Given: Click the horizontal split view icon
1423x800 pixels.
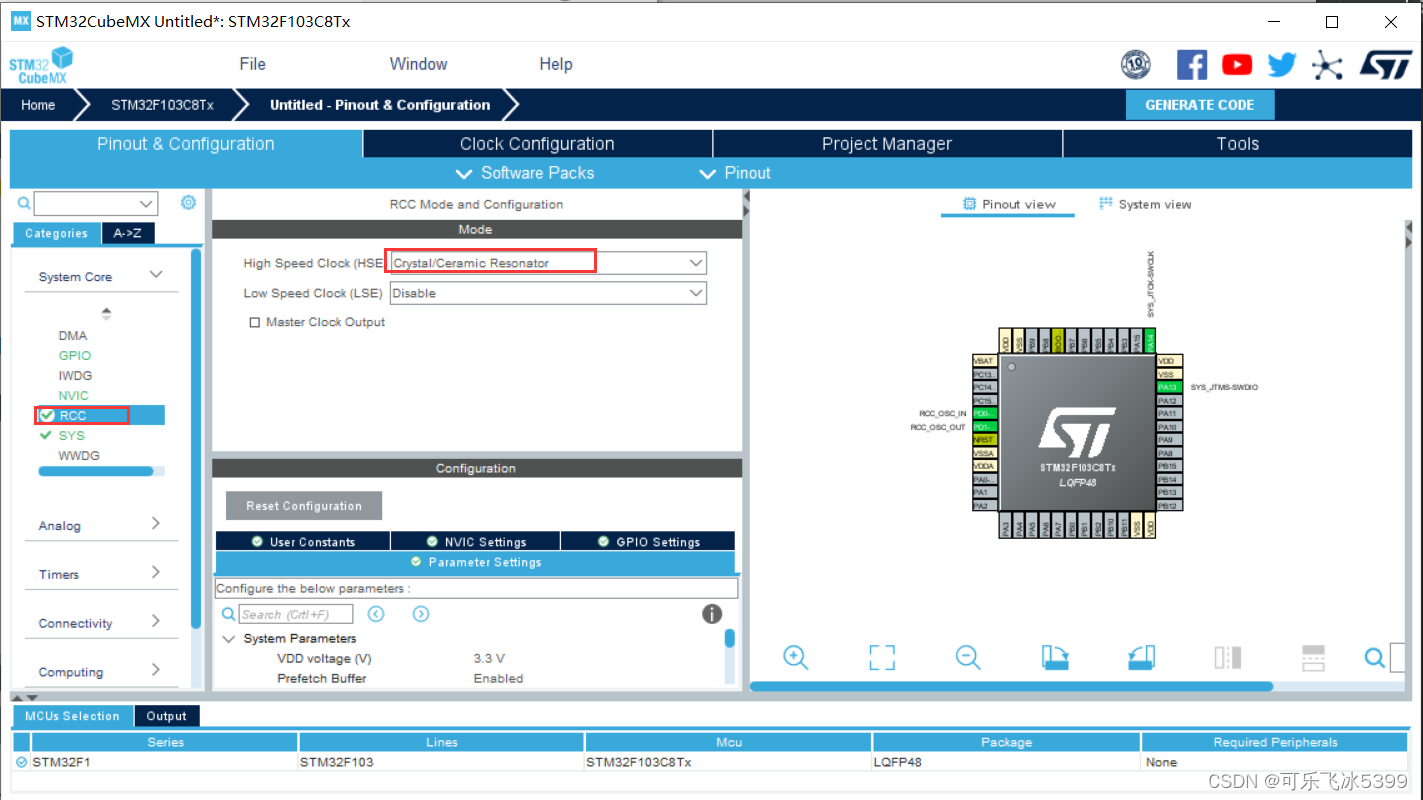Looking at the screenshot, I should tap(1313, 657).
